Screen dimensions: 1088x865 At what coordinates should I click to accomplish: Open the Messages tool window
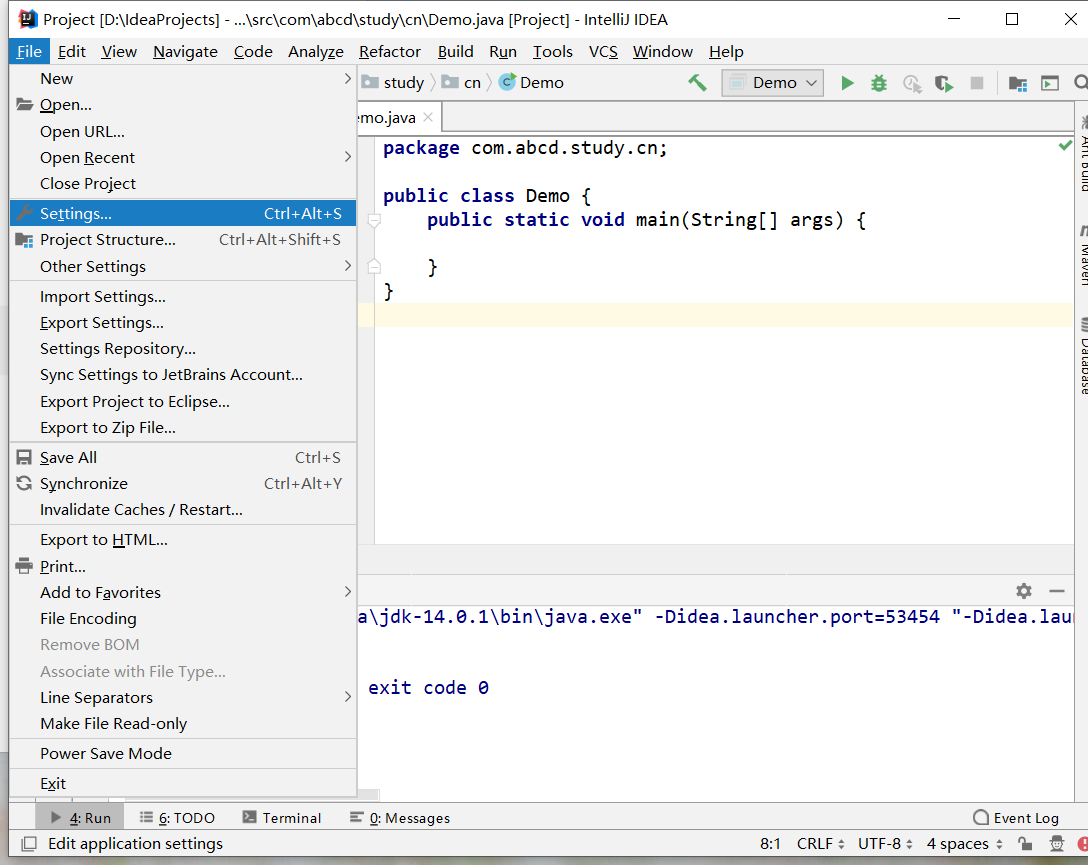point(400,818)
